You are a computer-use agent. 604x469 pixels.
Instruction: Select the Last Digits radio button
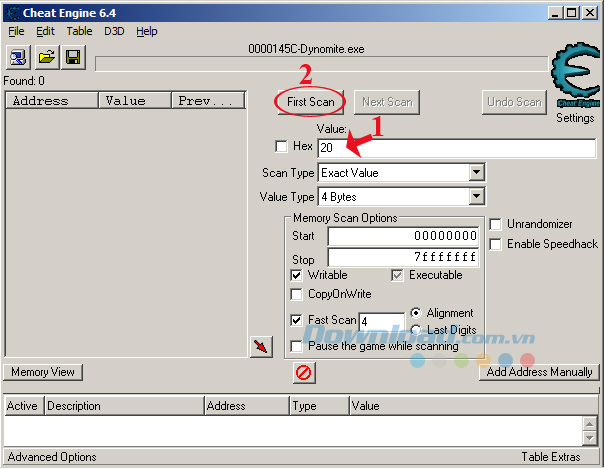point(416,330)
